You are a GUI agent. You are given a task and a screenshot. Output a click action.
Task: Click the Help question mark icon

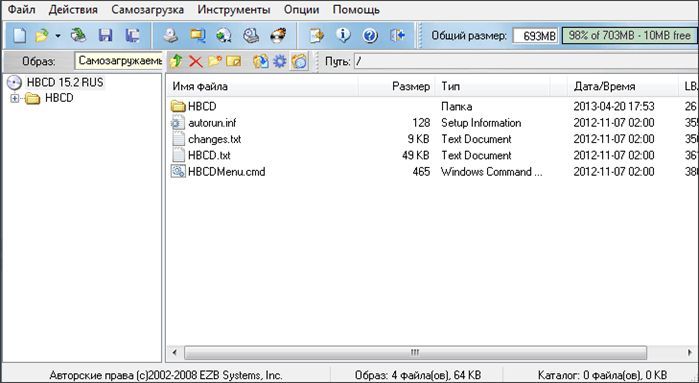370,35
